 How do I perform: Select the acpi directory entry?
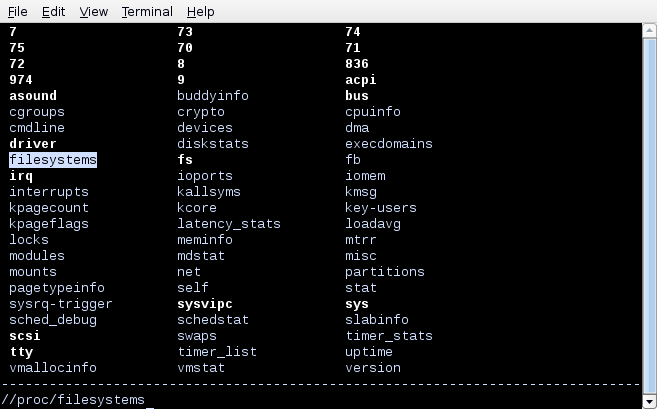360,80
